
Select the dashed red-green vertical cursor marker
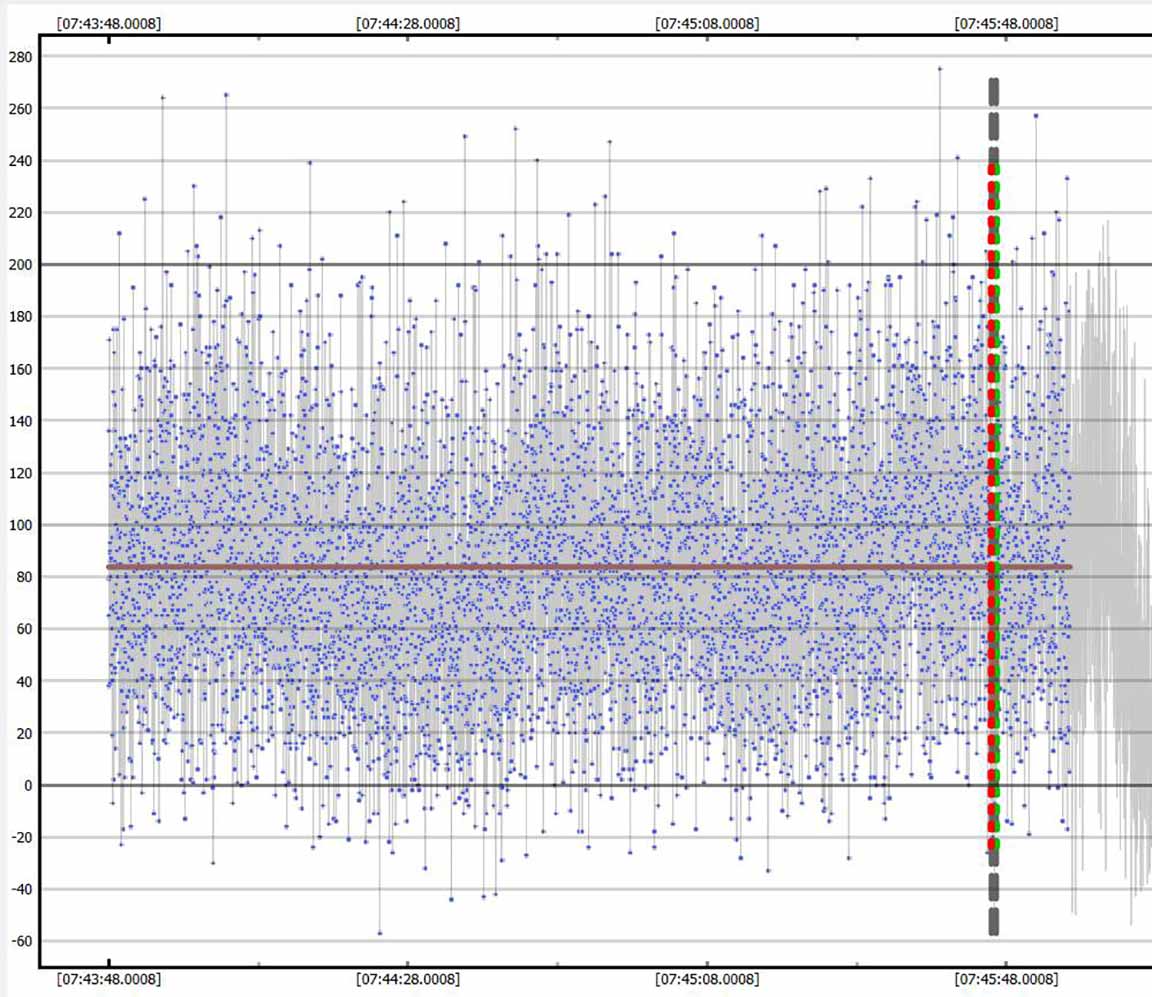[x=994, y=500]
